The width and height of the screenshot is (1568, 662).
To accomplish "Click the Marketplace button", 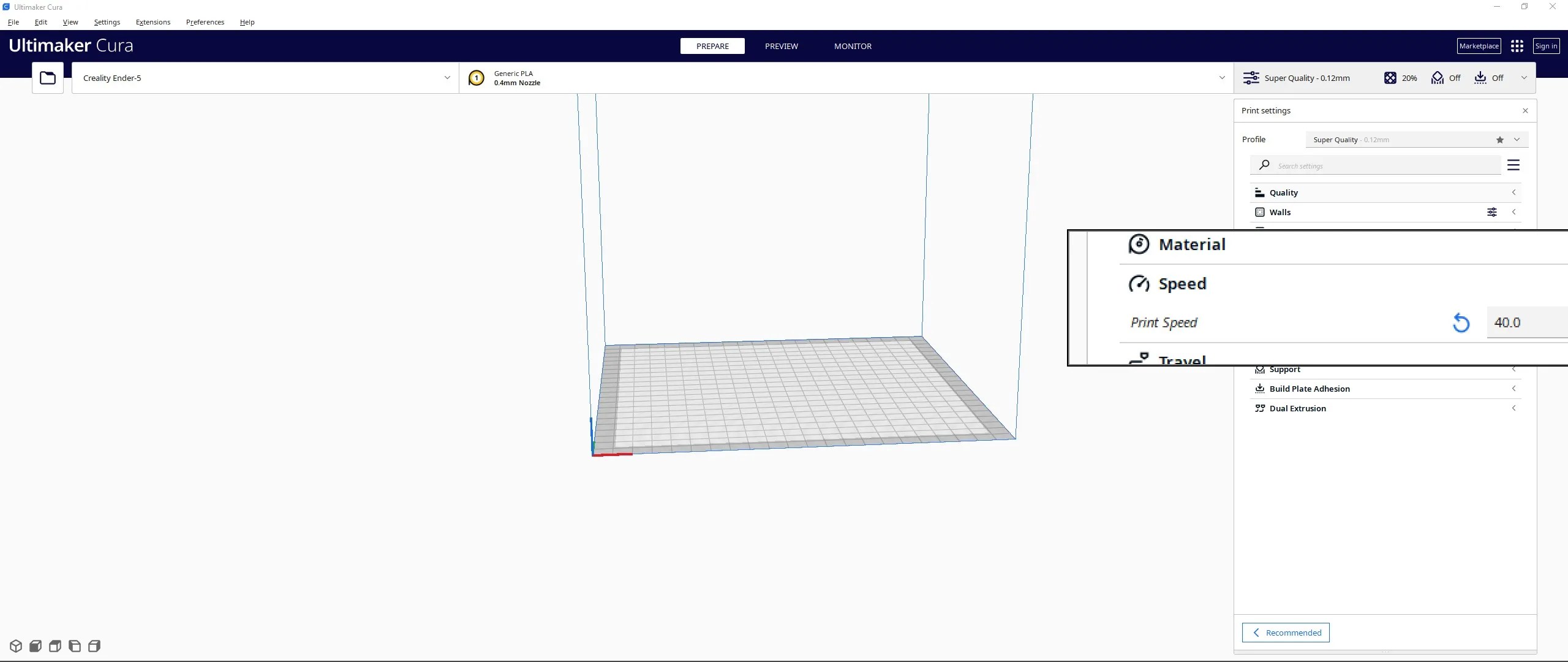I will [1479, 46].
